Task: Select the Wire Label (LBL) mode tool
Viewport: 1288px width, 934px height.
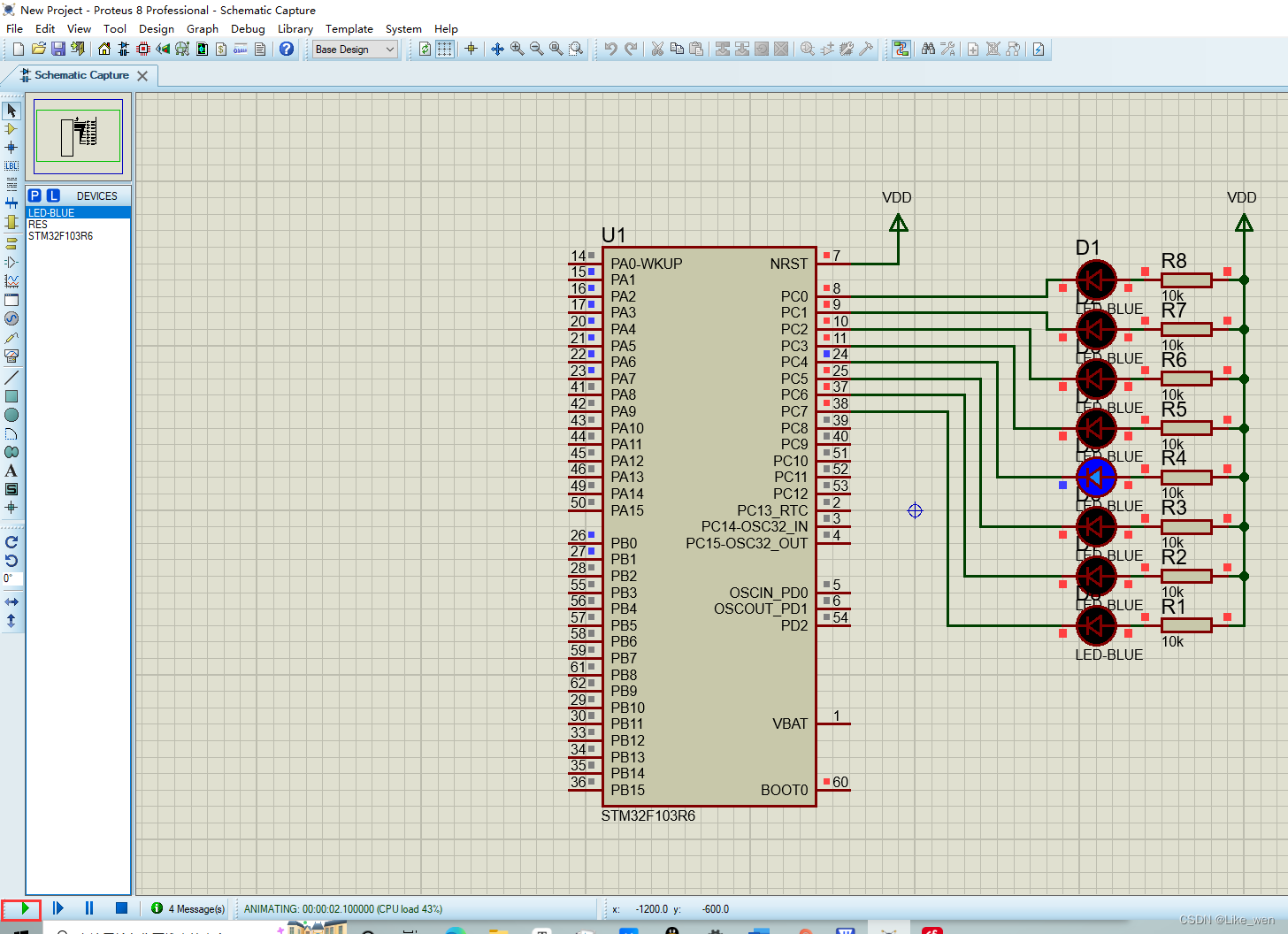Action: click(11, 166)
